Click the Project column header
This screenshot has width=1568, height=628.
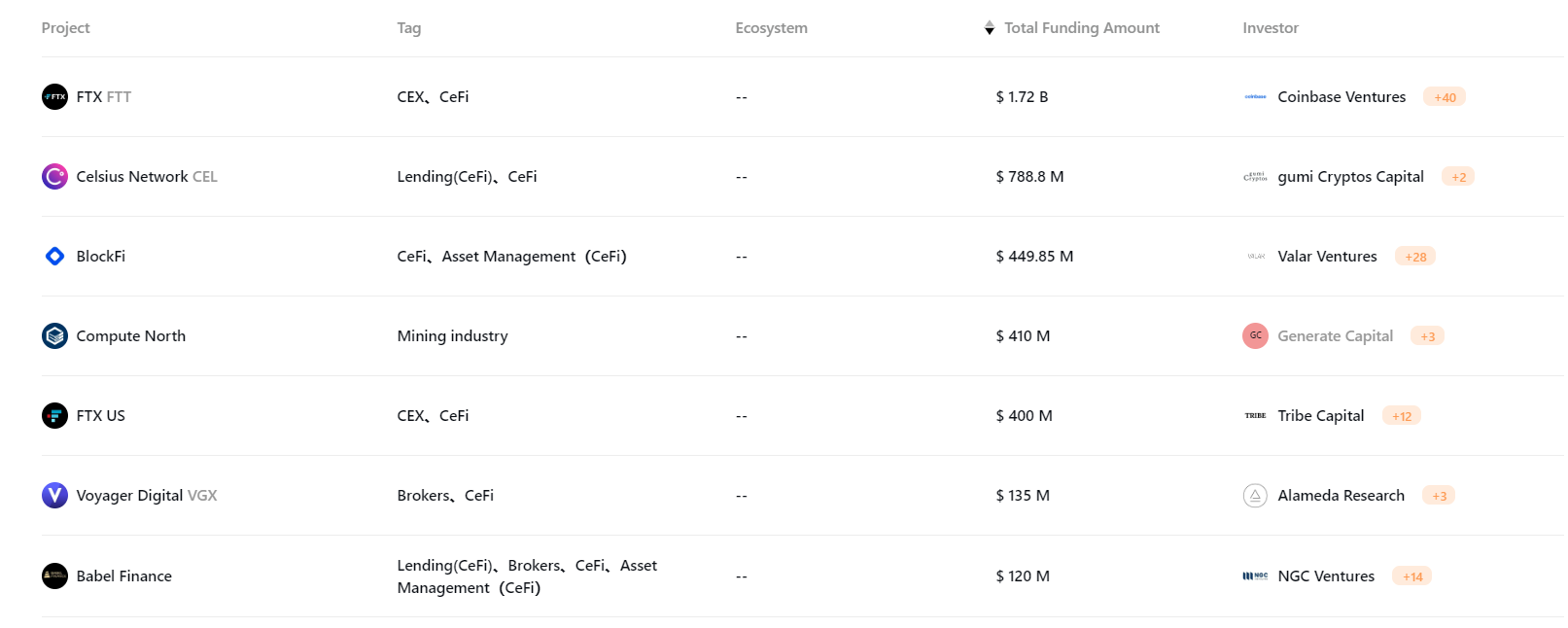click(x=65, y=28)
